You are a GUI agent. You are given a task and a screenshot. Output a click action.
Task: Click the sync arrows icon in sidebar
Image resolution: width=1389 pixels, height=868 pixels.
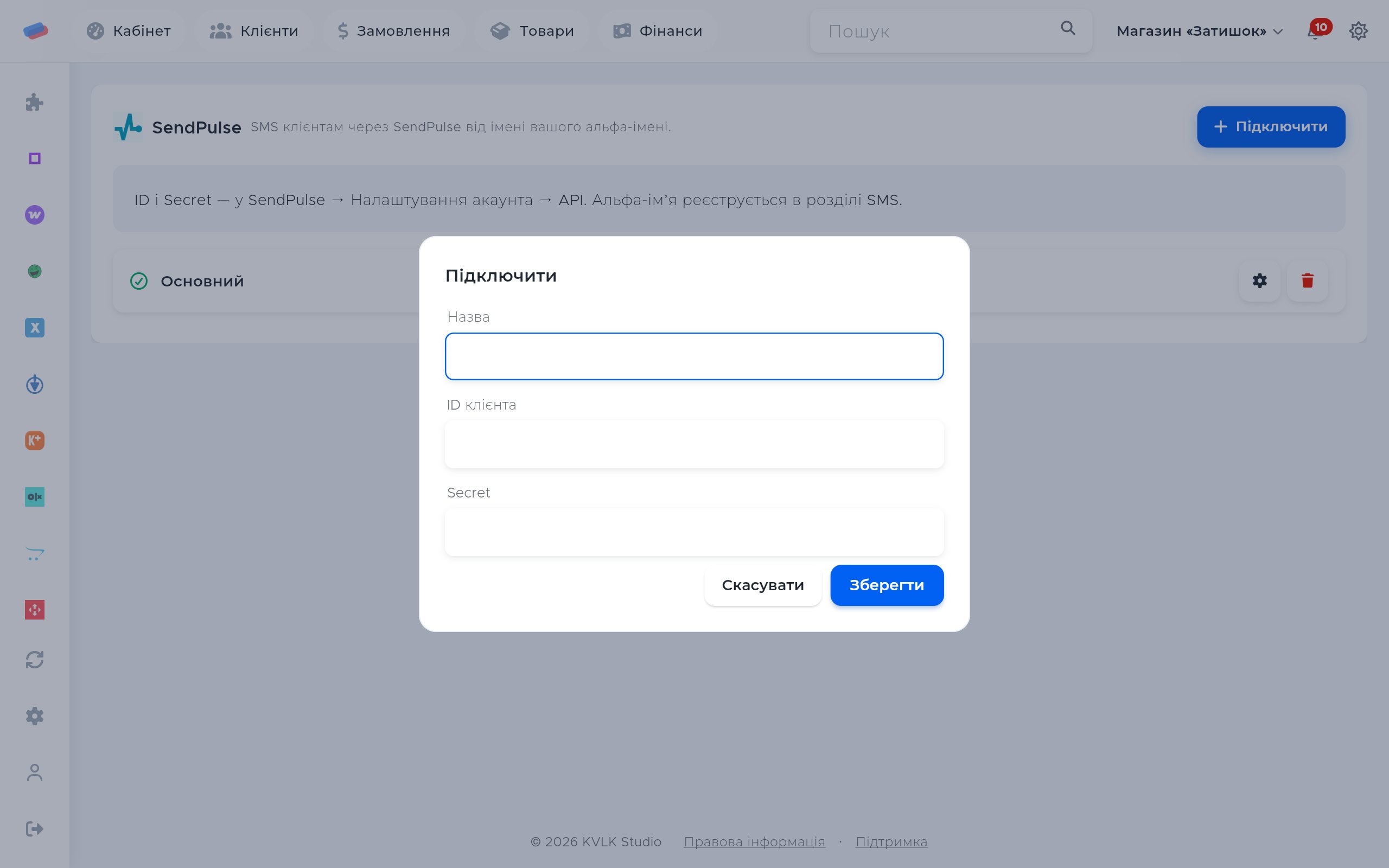tap(34, 660)
